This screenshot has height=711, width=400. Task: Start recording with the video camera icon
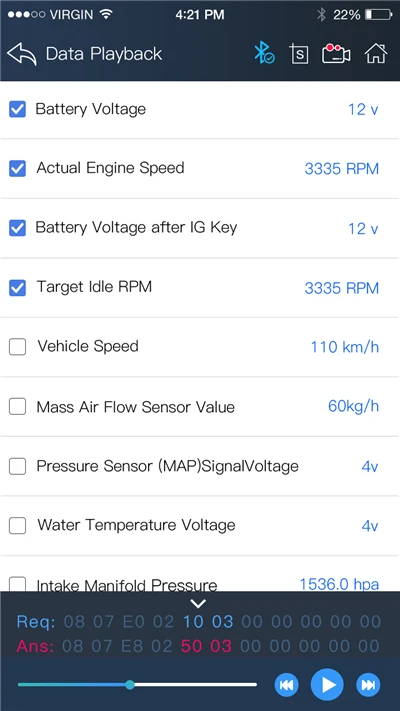(x=336, y=54)
